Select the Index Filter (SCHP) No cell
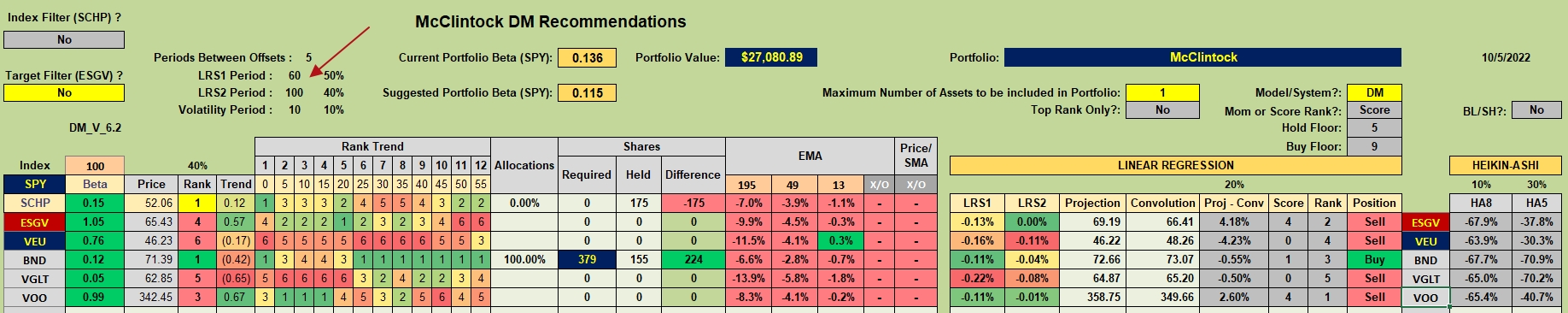 click(x=64, y=39)
